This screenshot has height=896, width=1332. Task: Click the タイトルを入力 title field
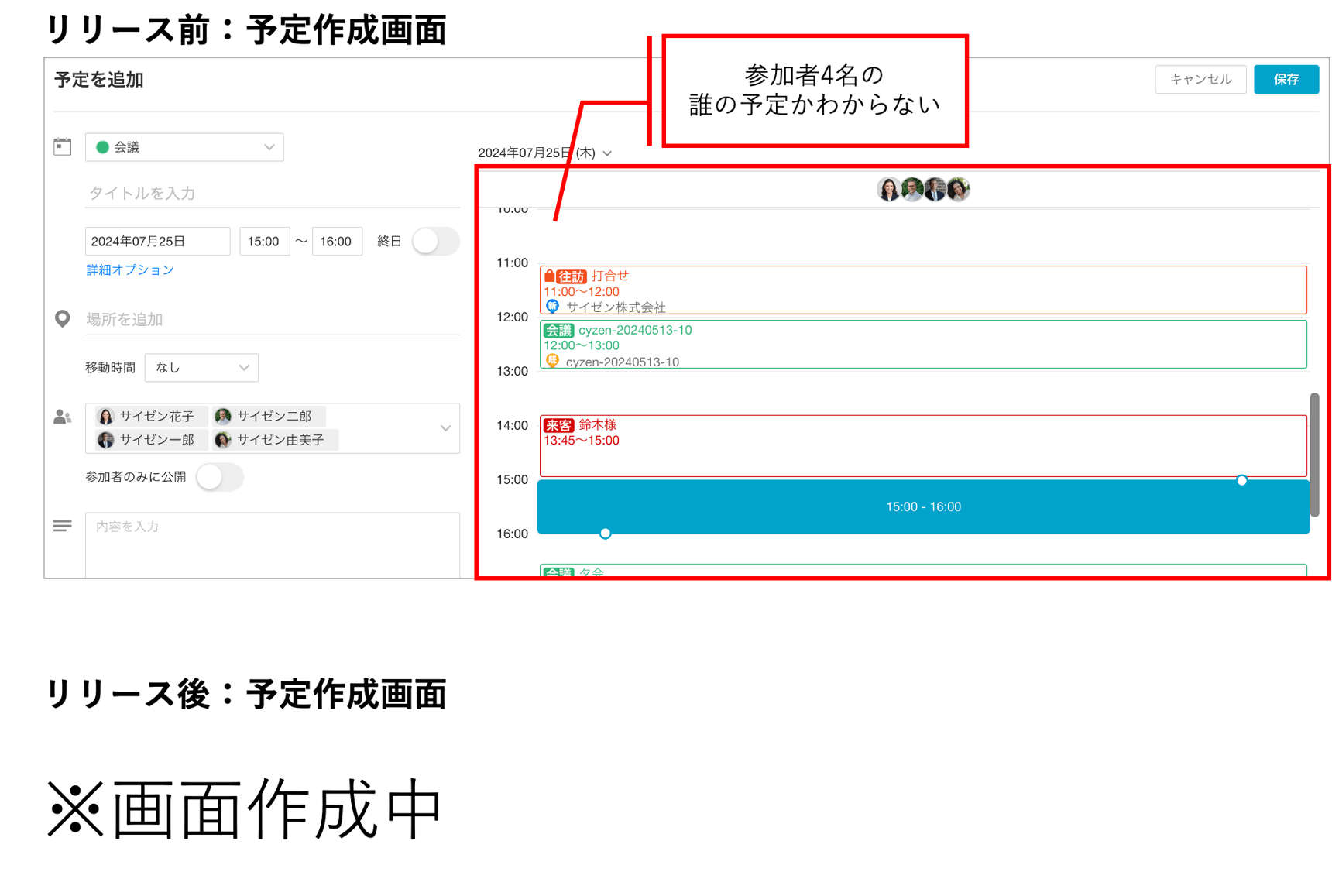click(194, 194)
